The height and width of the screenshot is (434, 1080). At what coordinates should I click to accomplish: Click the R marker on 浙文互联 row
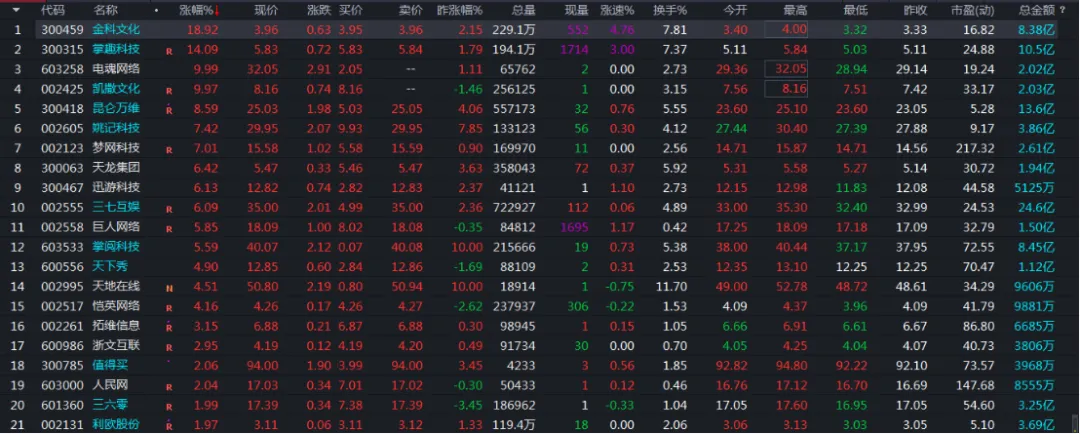(169, 348)
